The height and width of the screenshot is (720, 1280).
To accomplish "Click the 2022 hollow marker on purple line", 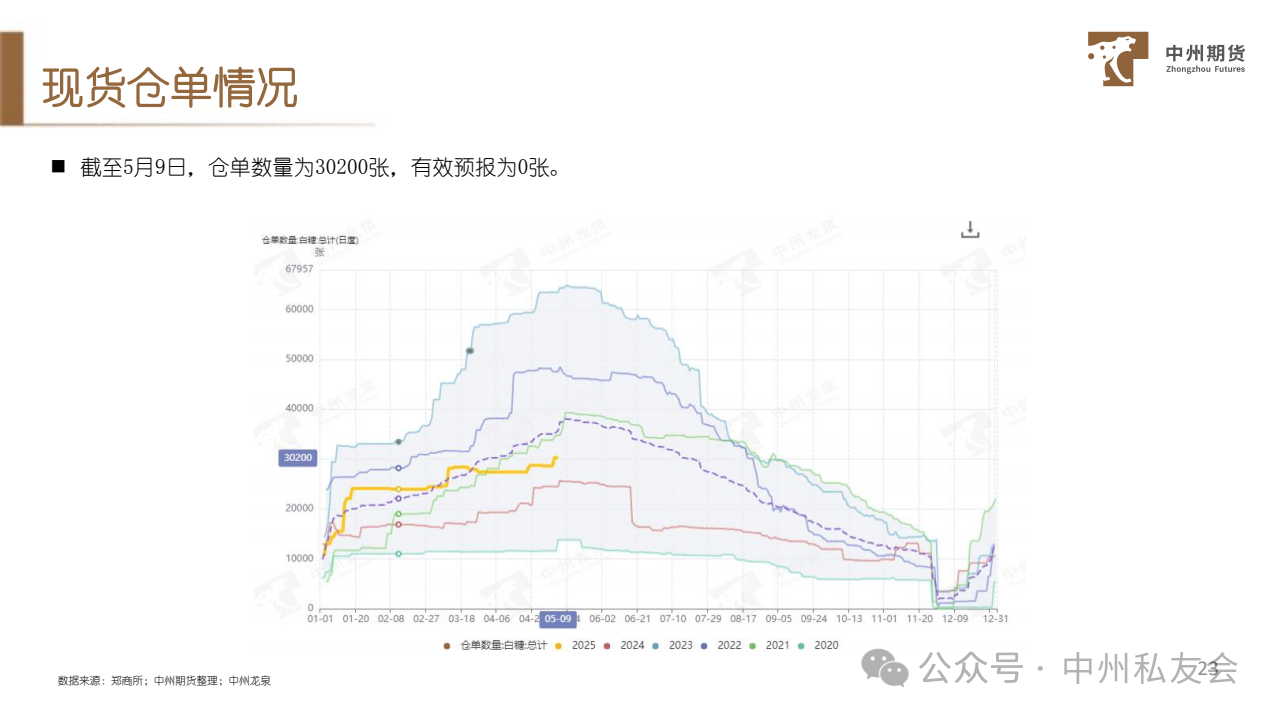I will [x=399, y=468].
